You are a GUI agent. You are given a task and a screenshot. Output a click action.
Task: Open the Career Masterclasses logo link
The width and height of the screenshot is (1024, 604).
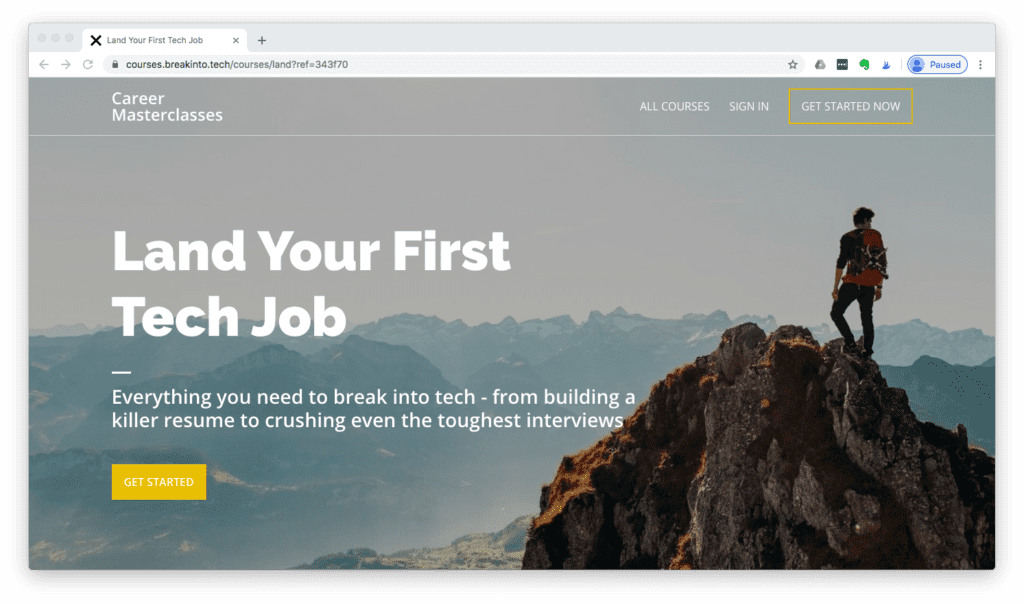tap(167, 106)
